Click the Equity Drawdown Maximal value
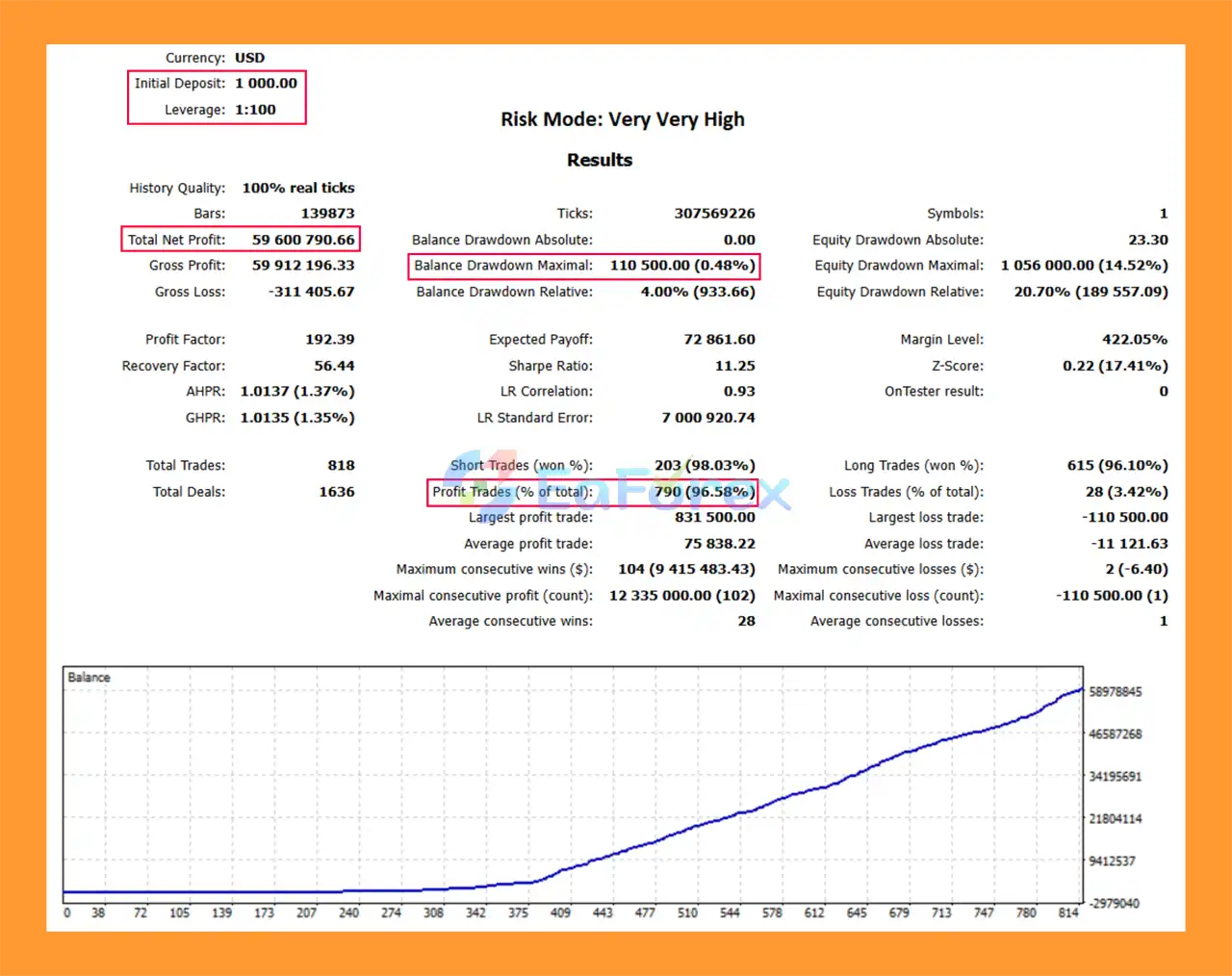Screen dimensions: 1232x976 [x=1084, y=266]
